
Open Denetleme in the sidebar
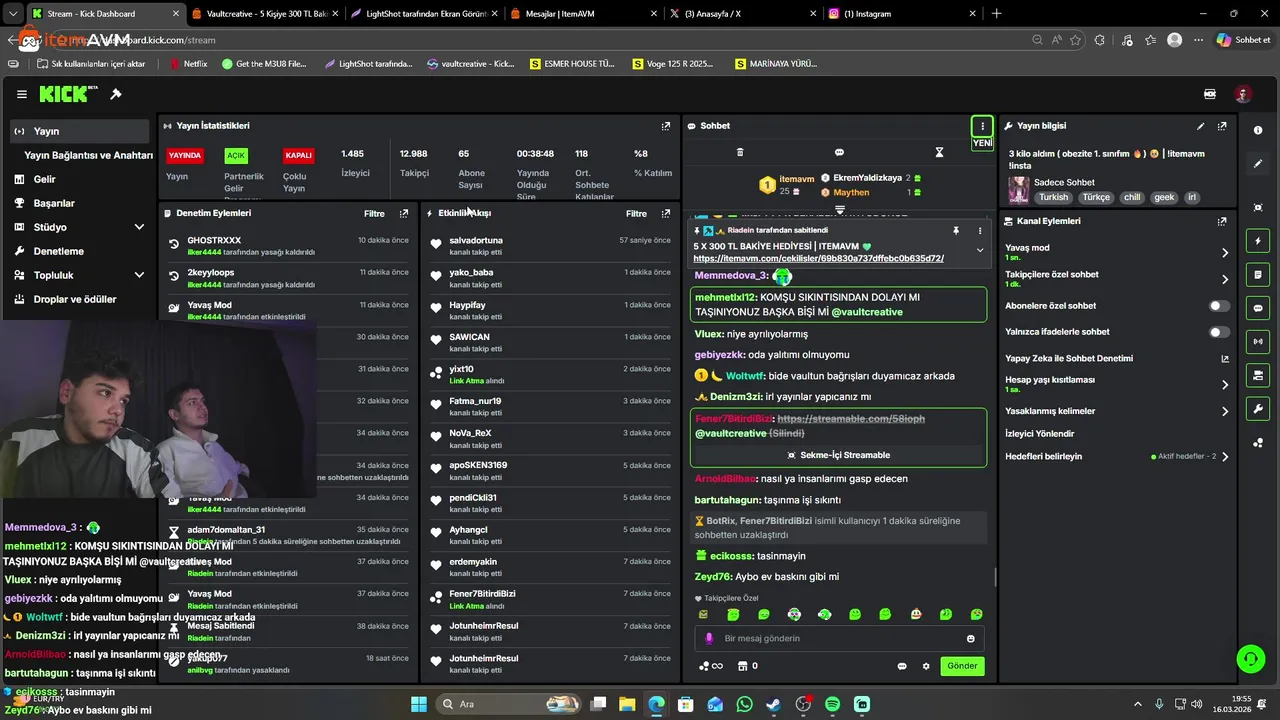pos(80,251)
